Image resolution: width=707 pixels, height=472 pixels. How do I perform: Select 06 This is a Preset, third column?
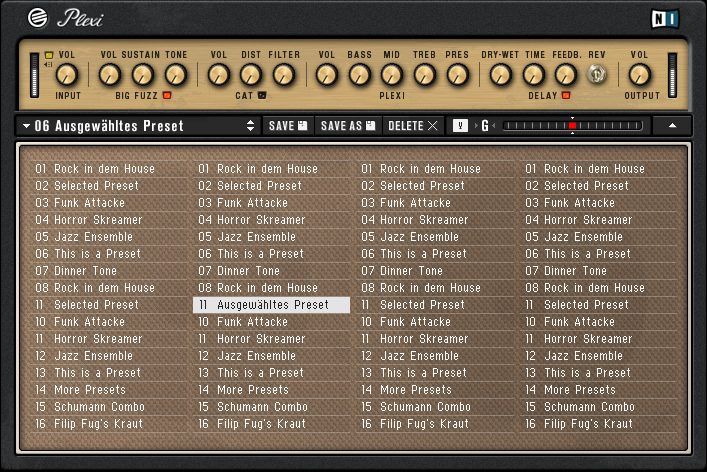point(435,254)
